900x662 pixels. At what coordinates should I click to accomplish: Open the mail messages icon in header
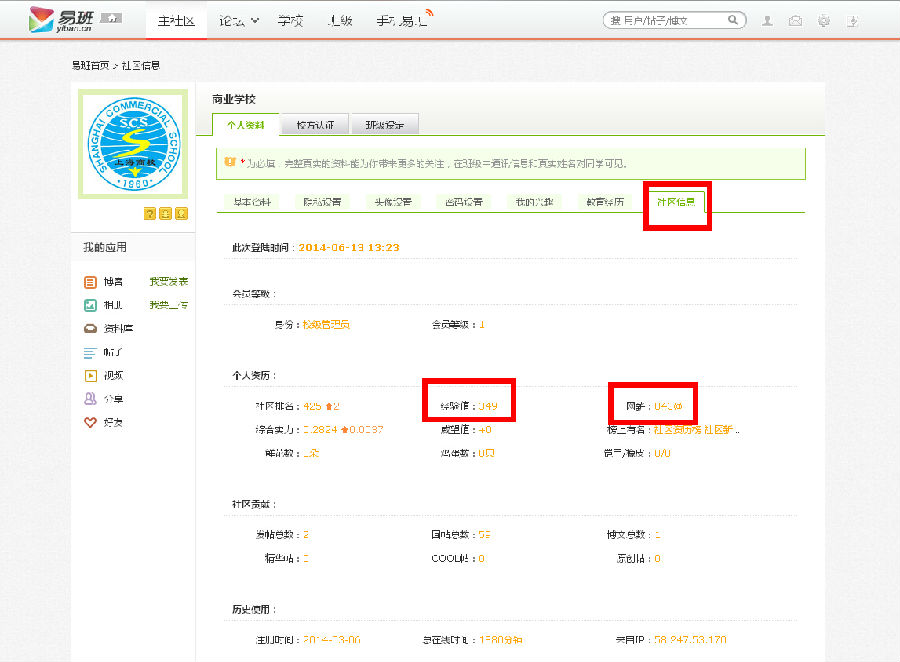tap(795, 20)
